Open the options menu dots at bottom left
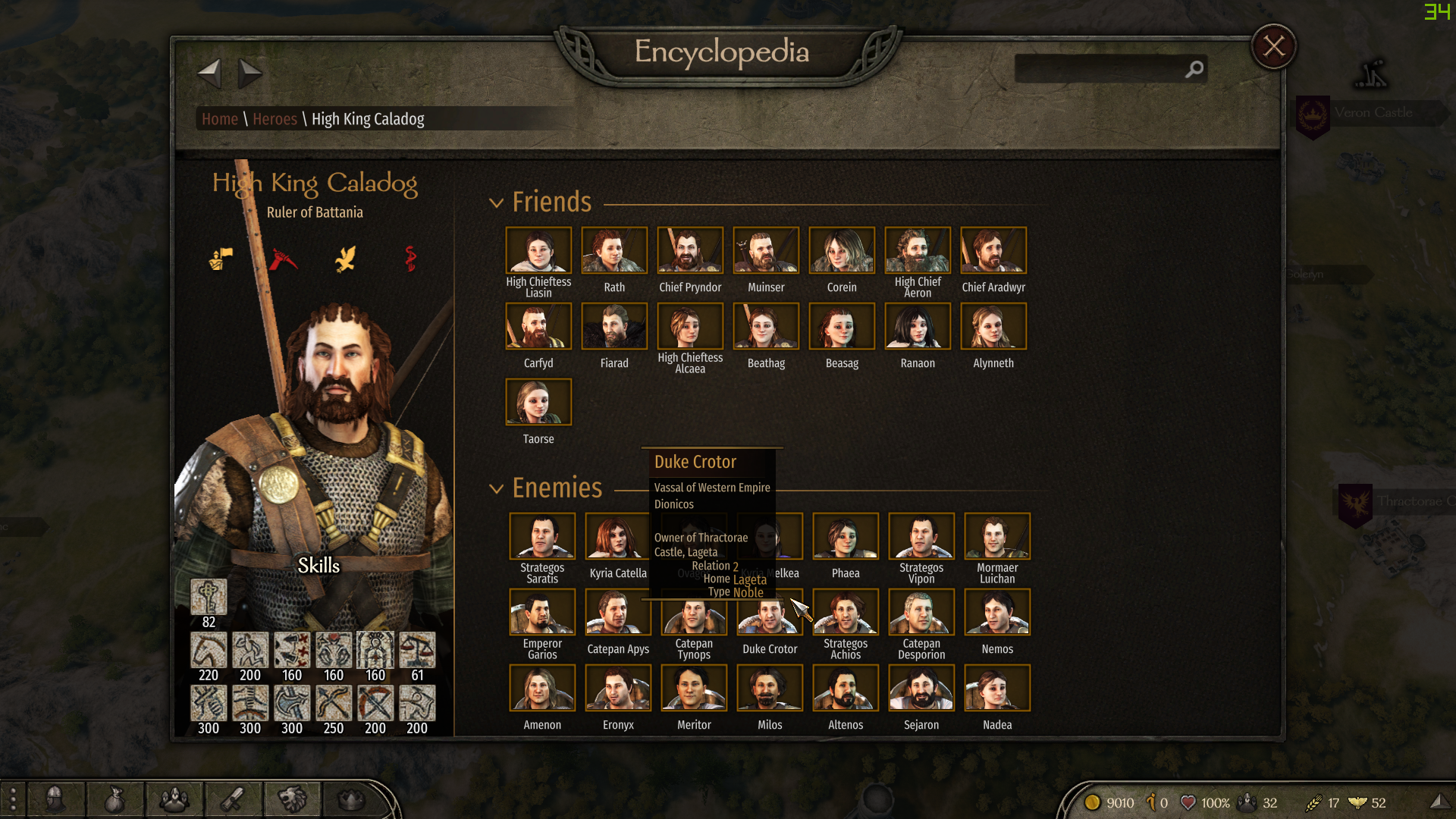The width and height of the screenshot is (1456, 819). (x=12, y=799)
